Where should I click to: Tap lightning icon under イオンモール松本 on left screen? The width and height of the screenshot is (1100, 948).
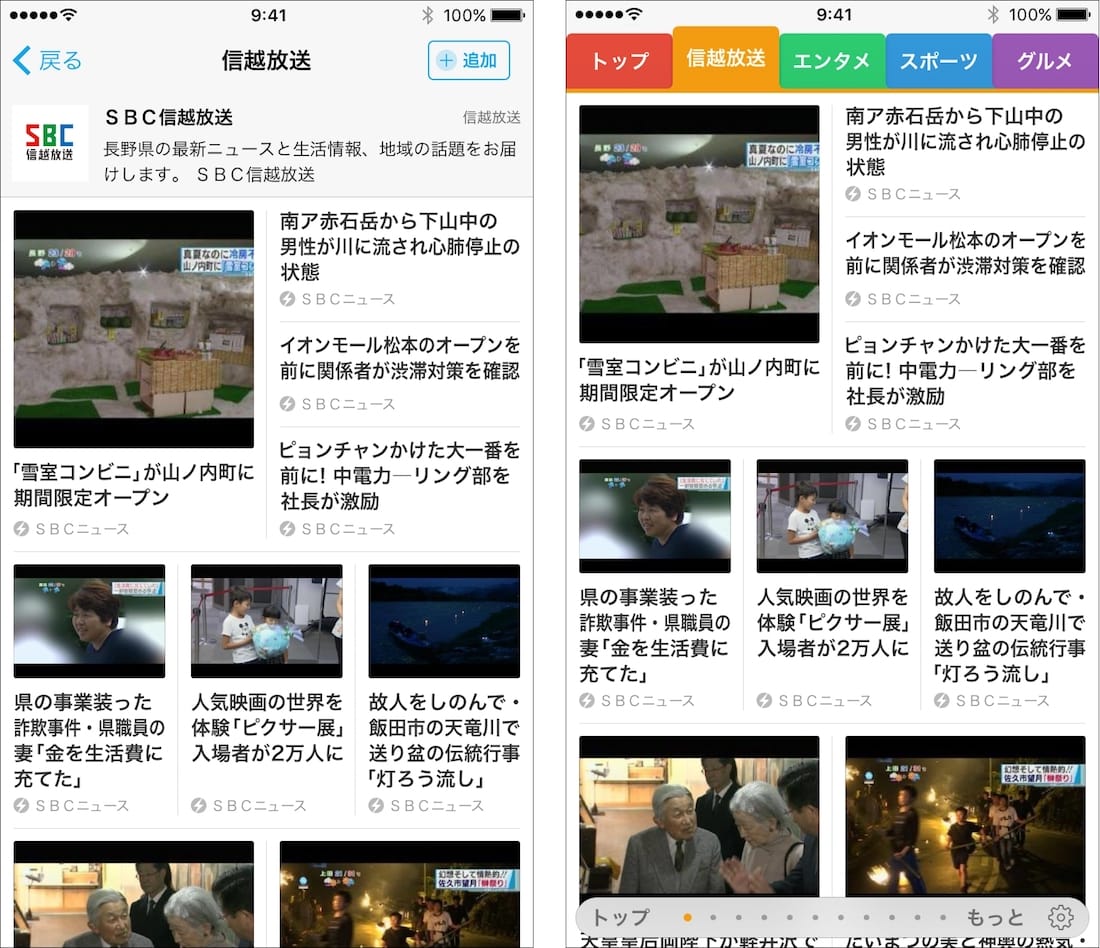tap(287, 403)
